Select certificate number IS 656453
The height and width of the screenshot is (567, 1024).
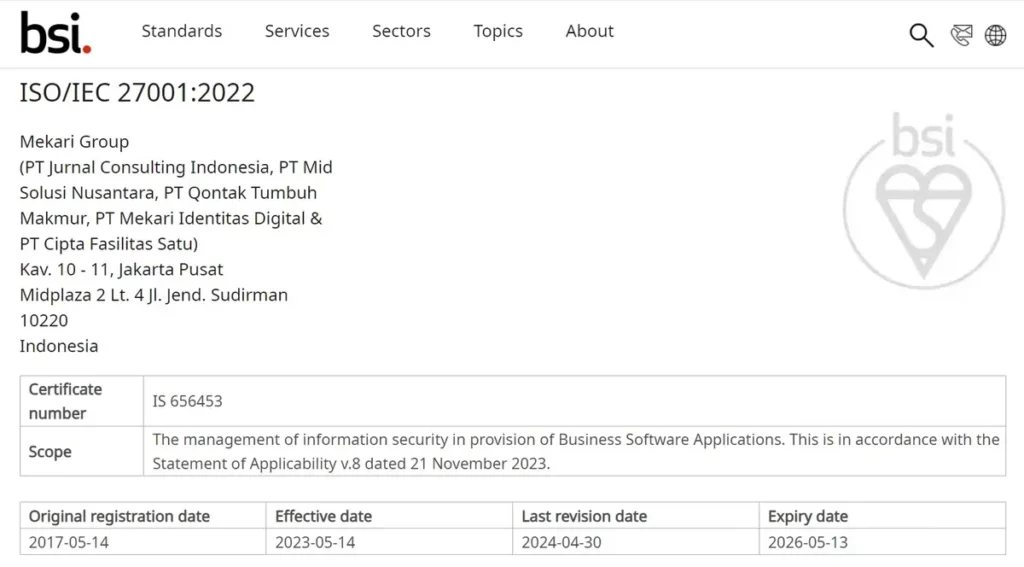(187, 401)
